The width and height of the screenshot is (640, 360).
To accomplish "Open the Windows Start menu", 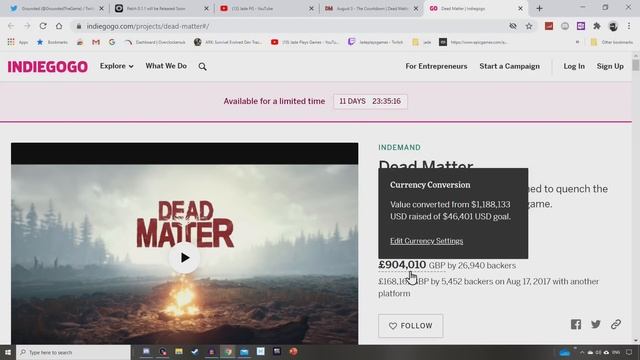I will pyautogui.click(x=8, y=352).
